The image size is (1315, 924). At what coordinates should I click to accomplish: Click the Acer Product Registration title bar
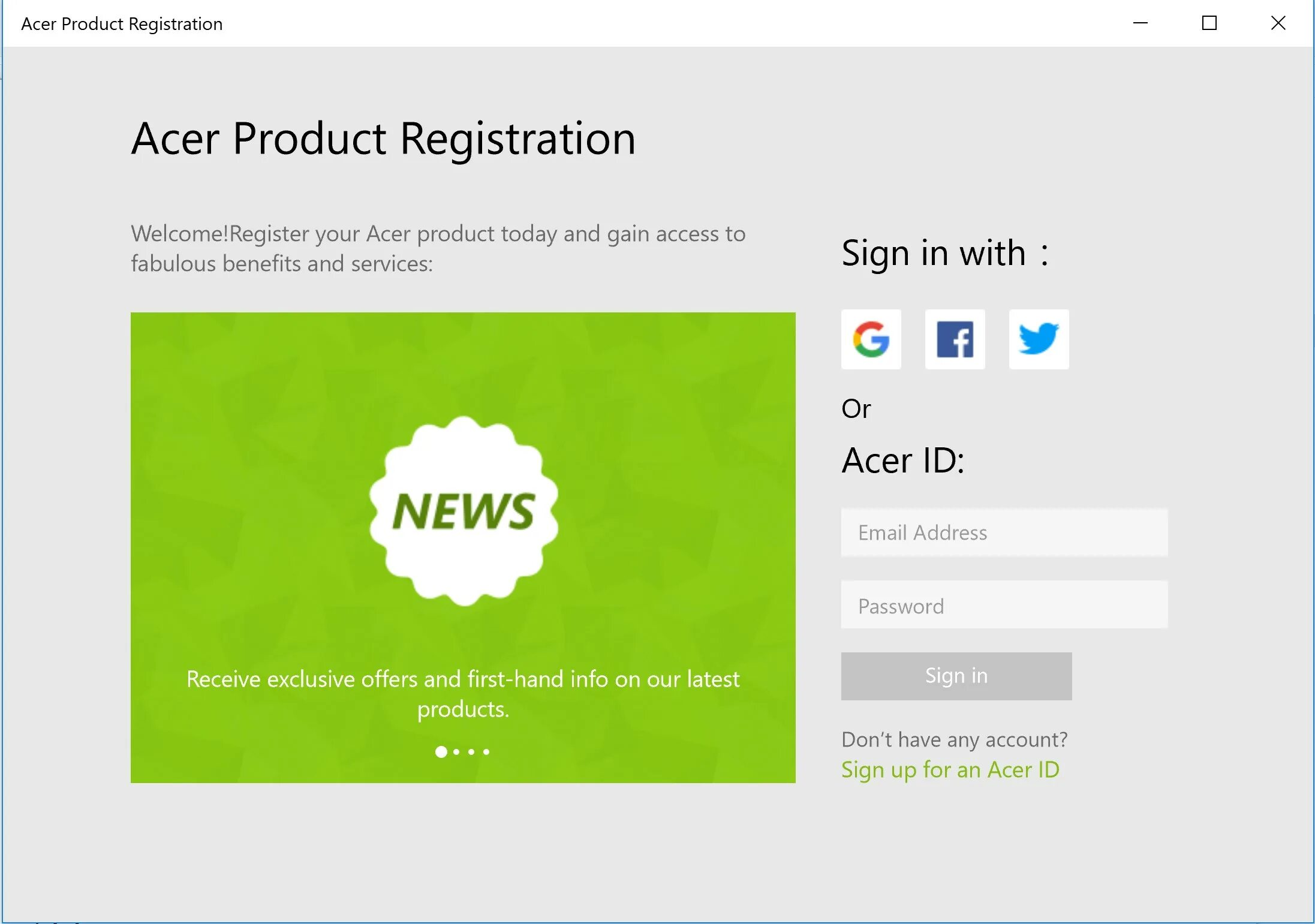(x=121, y=23)
